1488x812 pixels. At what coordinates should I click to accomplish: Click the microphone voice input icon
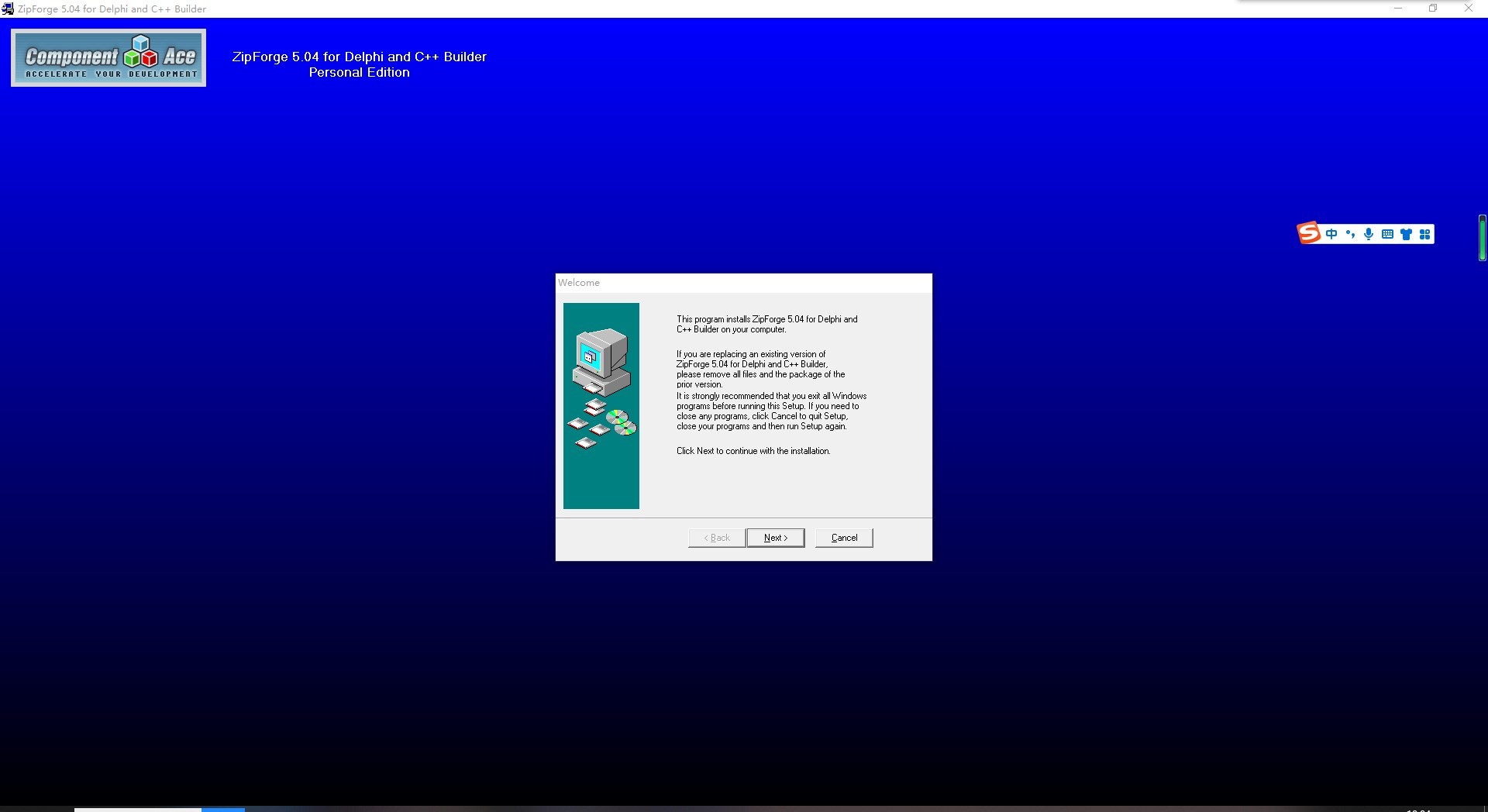pyautogui.click(x=1369, y=234)
